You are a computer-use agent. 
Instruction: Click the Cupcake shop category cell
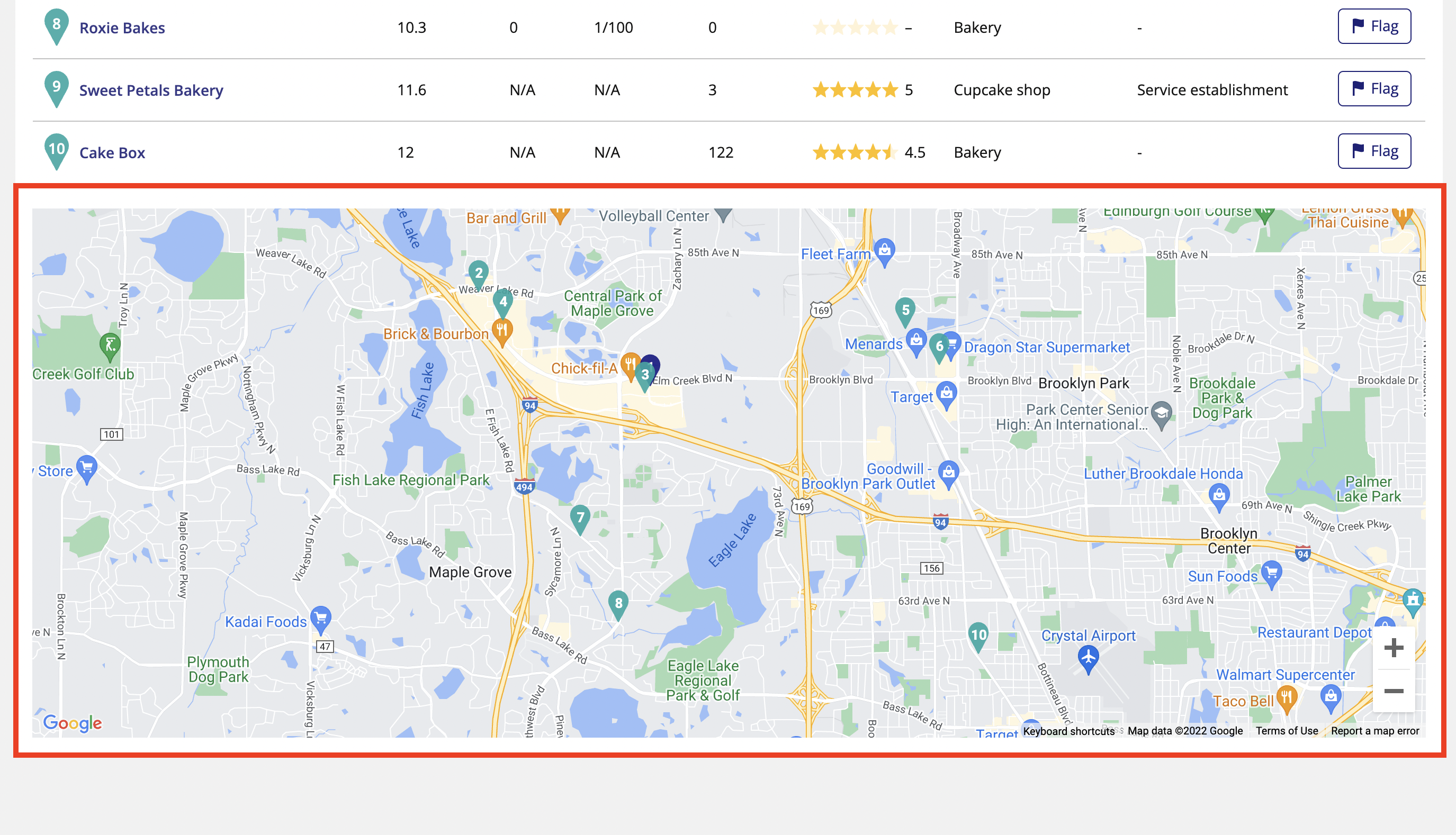(x=1002, y=90)
